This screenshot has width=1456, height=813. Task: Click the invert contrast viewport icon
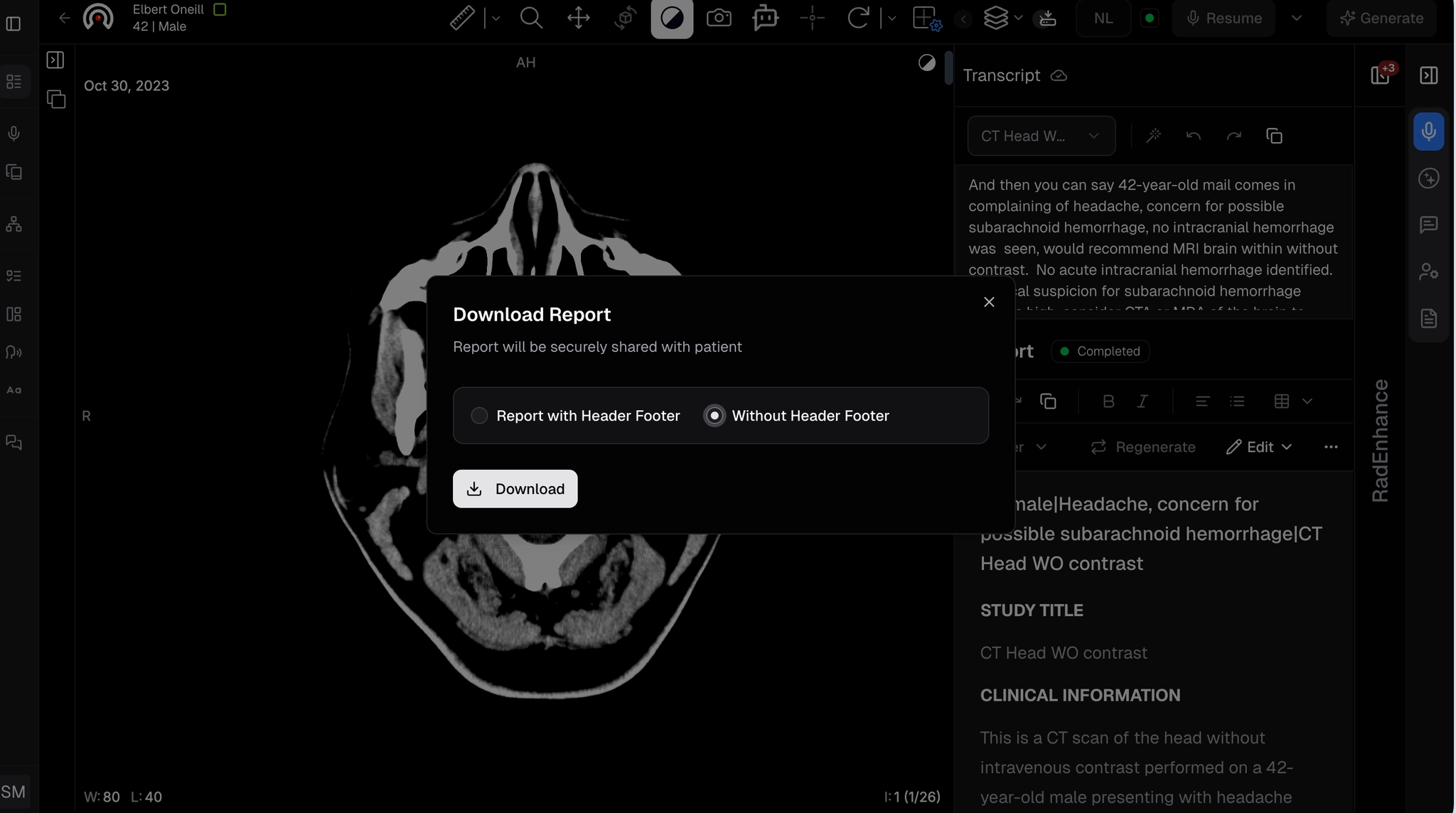(927, 63)
